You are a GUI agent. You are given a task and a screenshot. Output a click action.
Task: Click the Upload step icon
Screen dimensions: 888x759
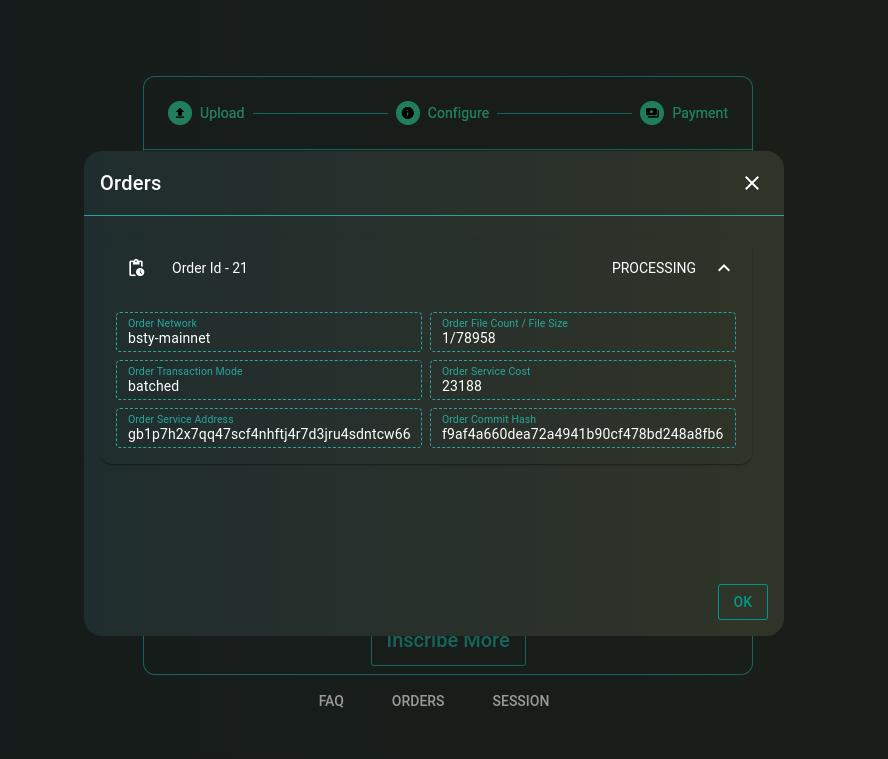[x=180, y=113]
